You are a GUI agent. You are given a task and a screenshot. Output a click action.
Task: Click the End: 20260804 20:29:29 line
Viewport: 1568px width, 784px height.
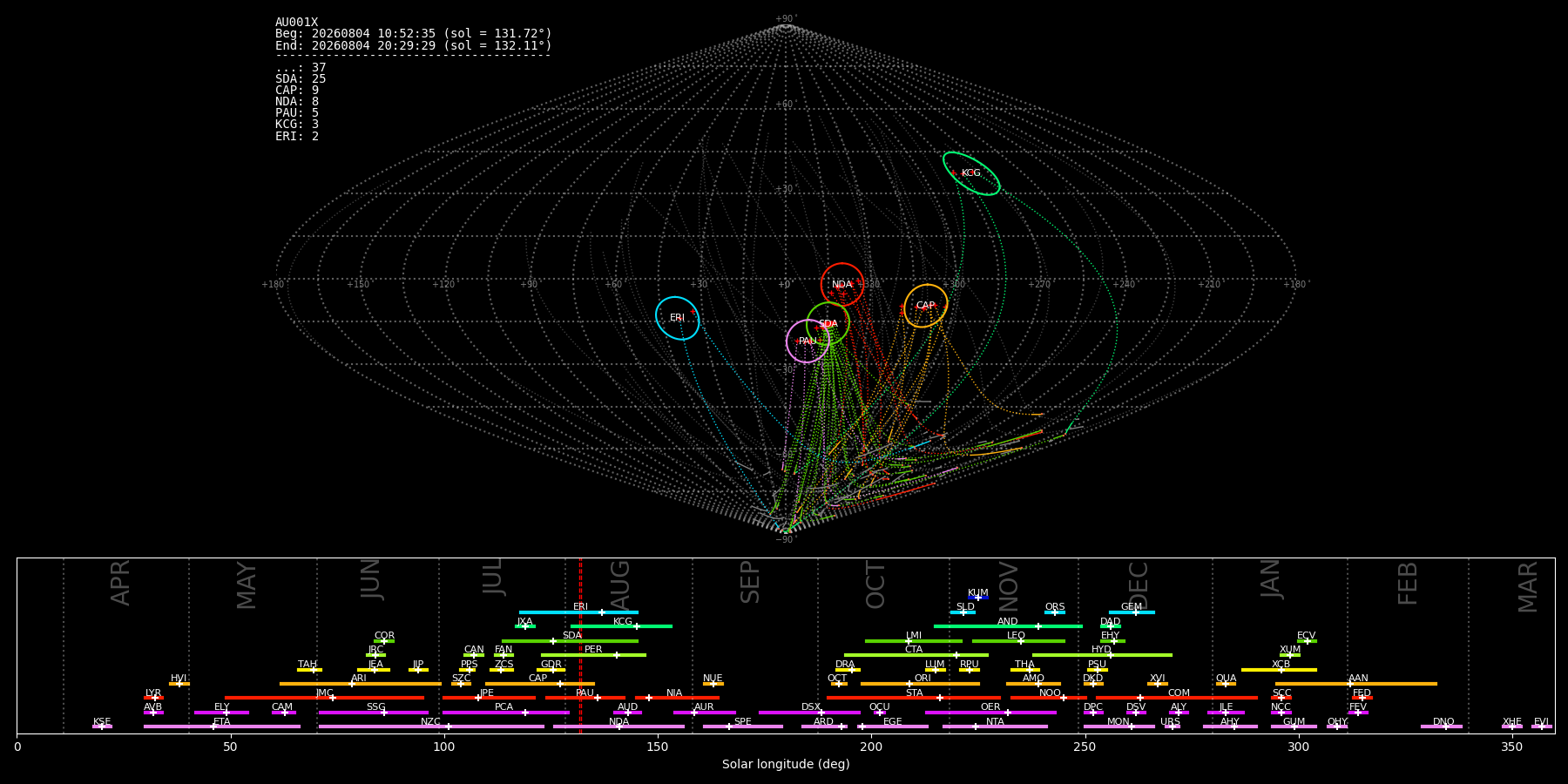[414, 45]
